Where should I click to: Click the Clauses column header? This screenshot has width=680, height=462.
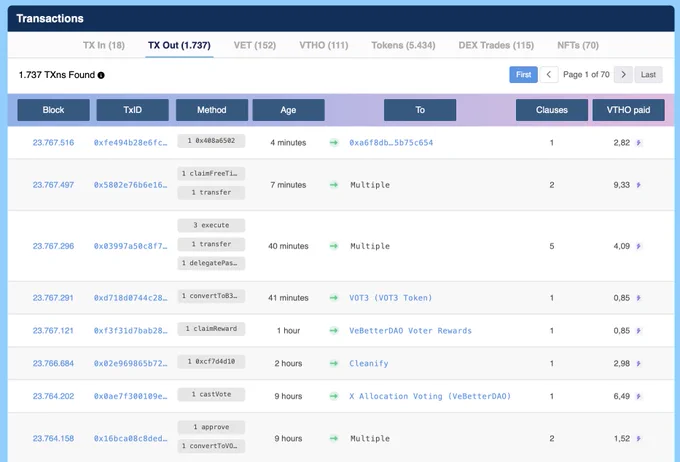click(x=552, y=110)
